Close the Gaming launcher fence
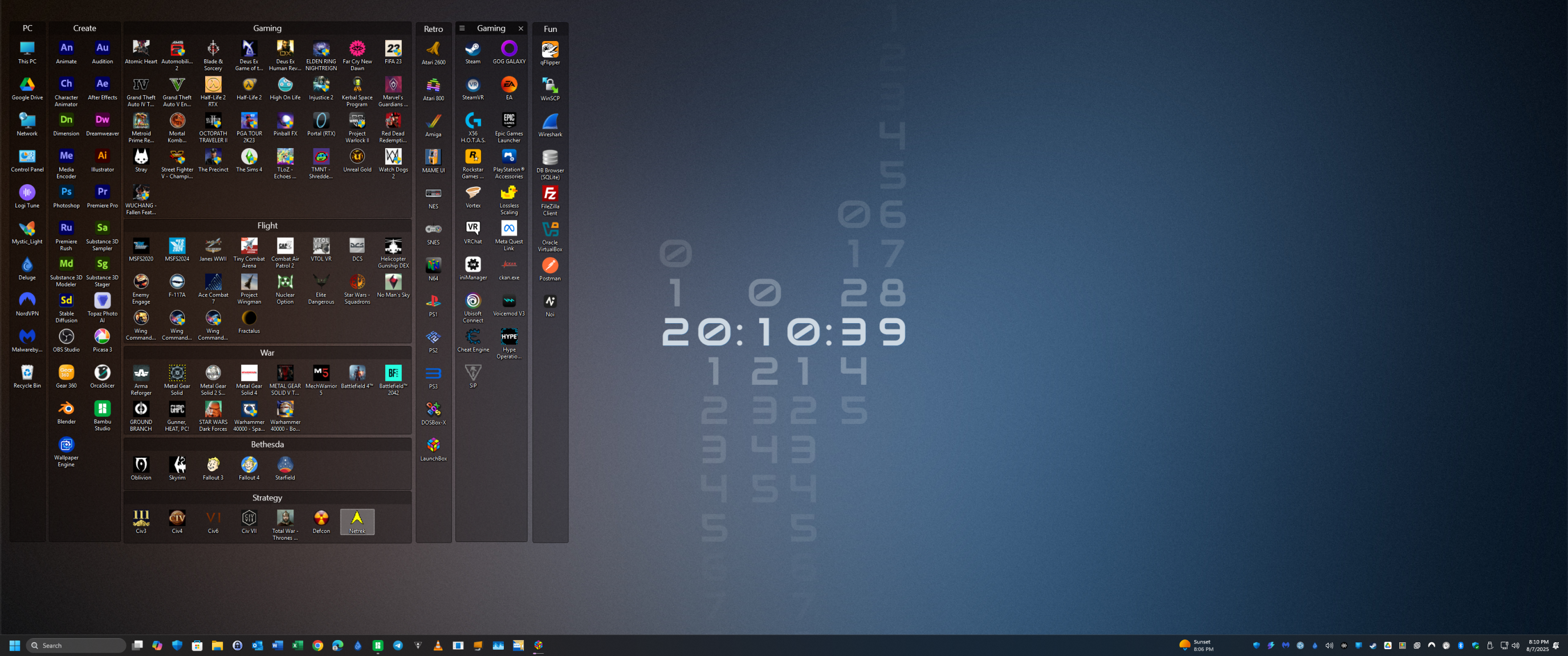1568x656 pixels. click(x=520, y=28)
